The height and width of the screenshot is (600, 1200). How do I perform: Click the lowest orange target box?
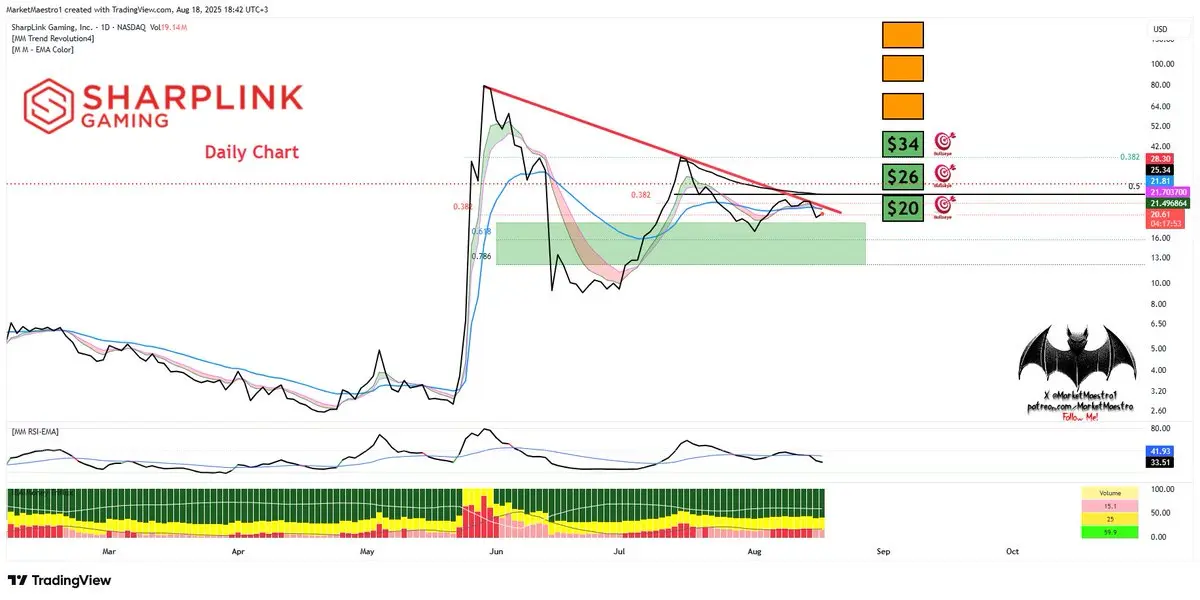[x=902, y=106]
